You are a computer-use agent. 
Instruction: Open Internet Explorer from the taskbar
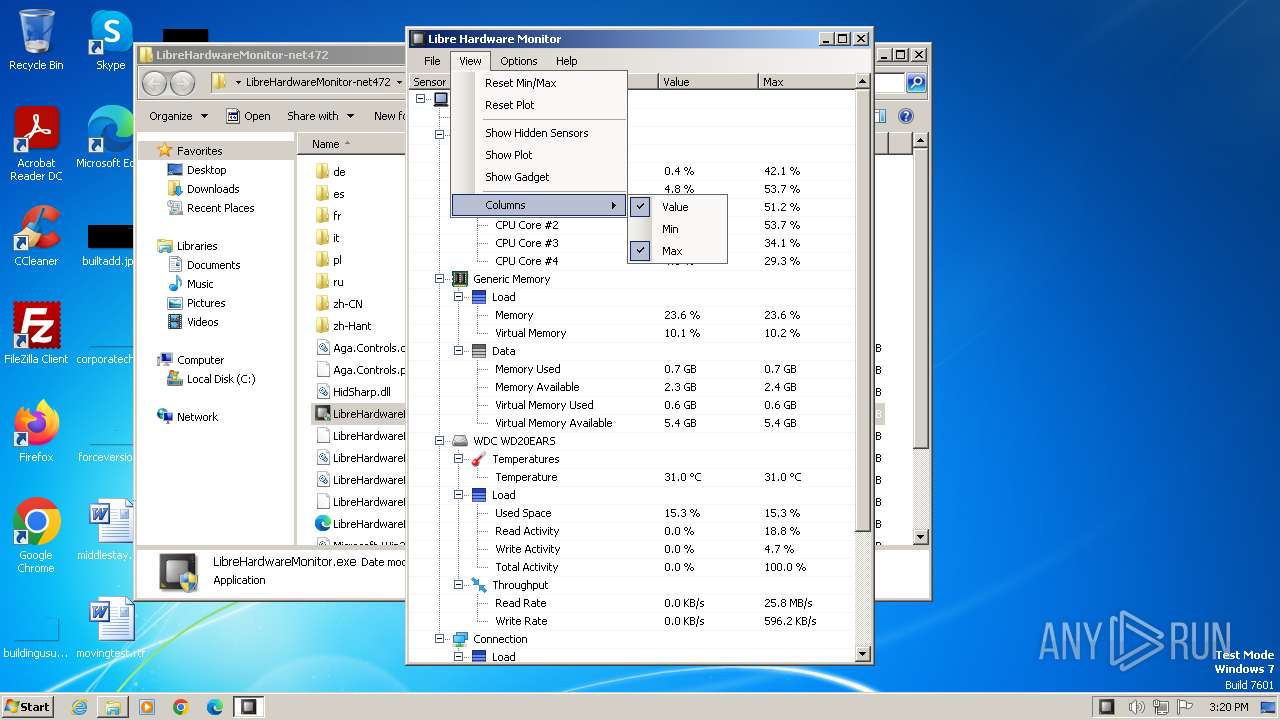pyautogui.click(x=79, y=707)
